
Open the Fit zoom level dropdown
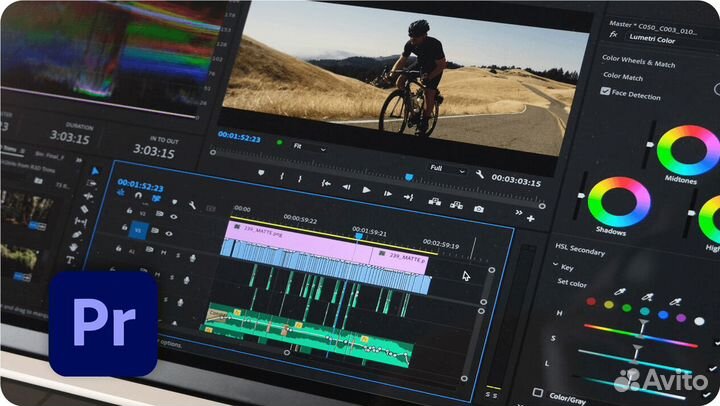(x=312, y=149)
